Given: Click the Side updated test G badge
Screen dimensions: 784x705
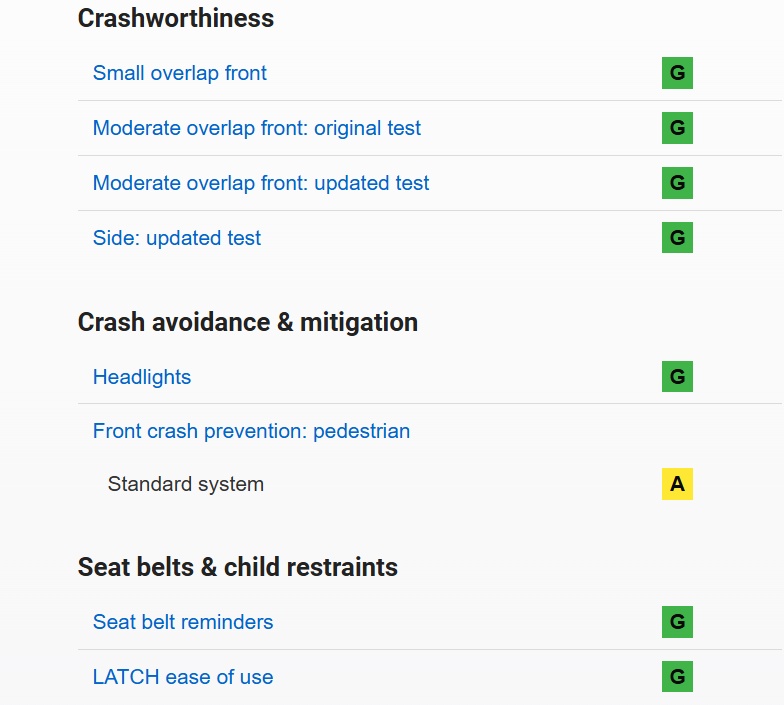Looking at the screenshot, I should [x=677, y=238].
